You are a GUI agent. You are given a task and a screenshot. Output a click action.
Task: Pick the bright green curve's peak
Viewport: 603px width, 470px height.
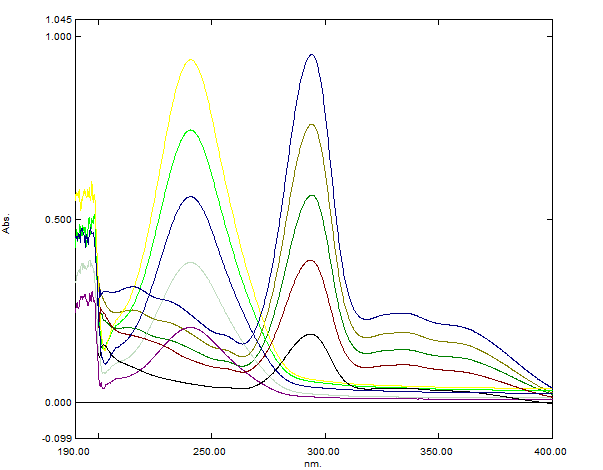pos(190,130)
